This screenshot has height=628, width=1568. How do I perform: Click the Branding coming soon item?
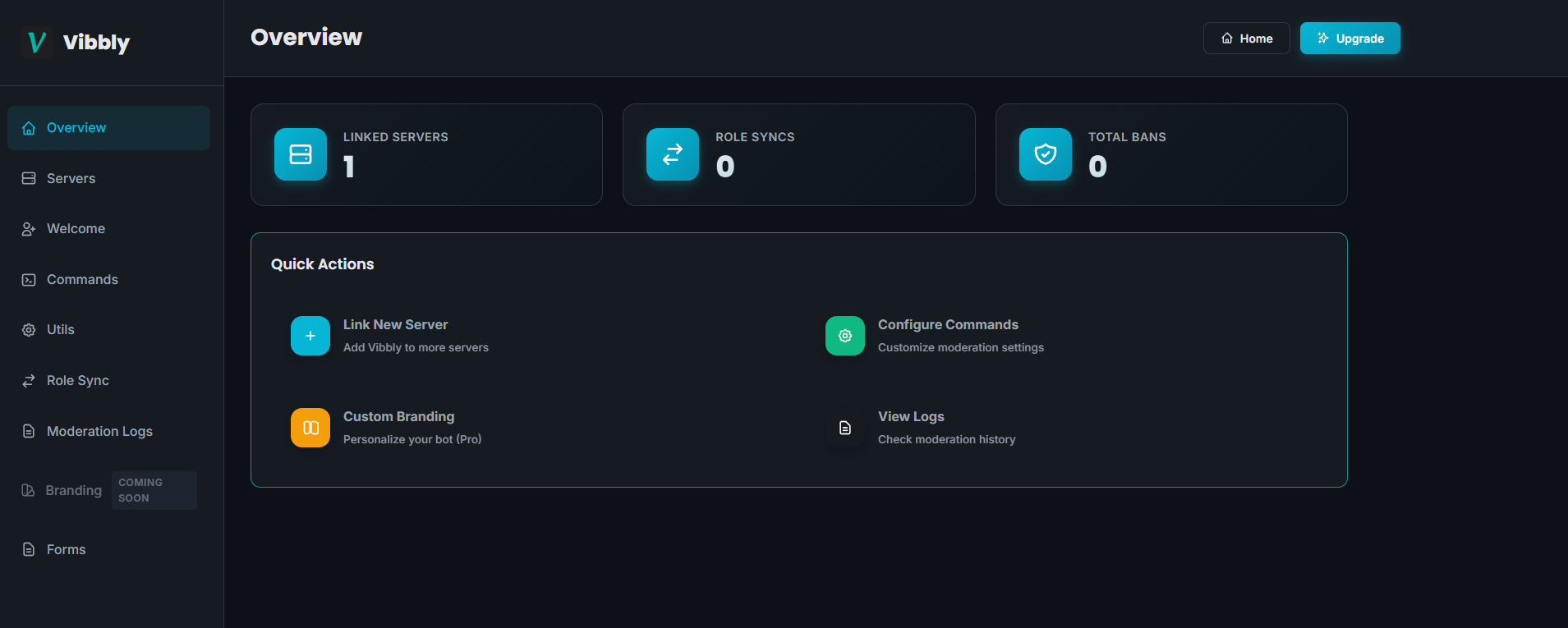pyautogui.click(x=74, y=491)
